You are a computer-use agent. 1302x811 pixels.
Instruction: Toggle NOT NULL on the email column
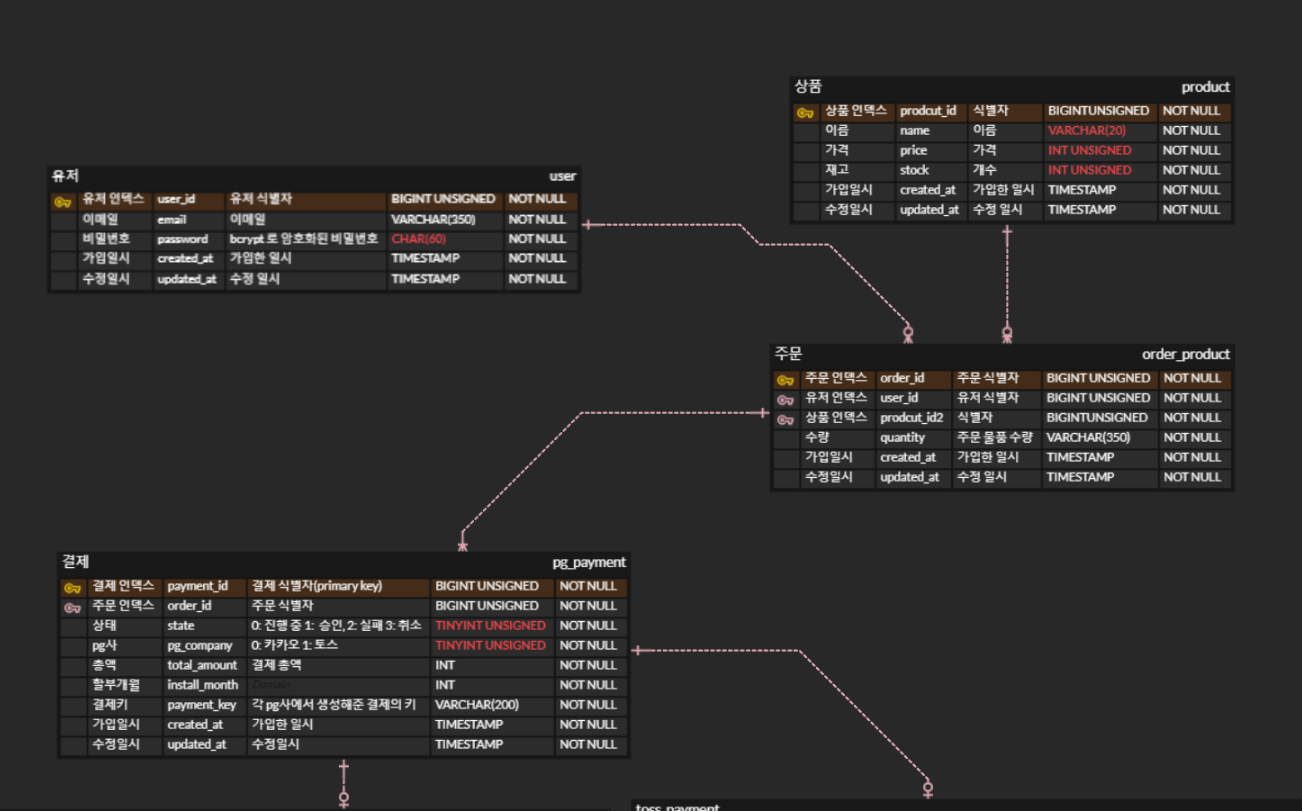coord(536,219)
